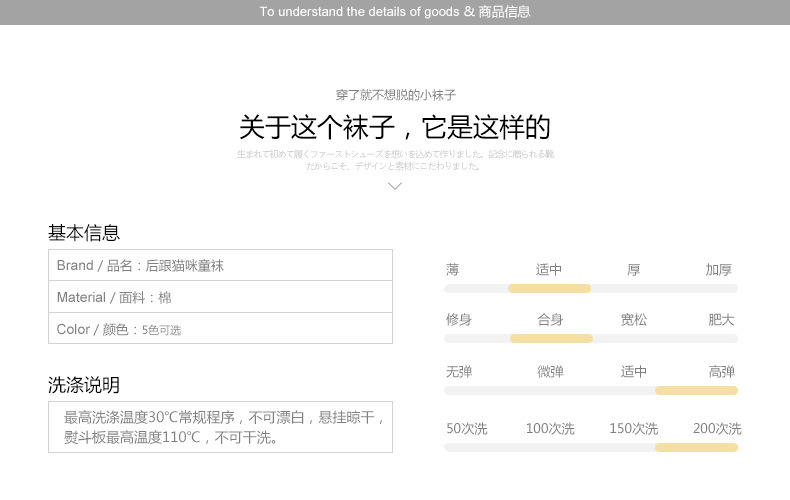
Task: Choose the 微弹 elasticity option
Action: 550,372
